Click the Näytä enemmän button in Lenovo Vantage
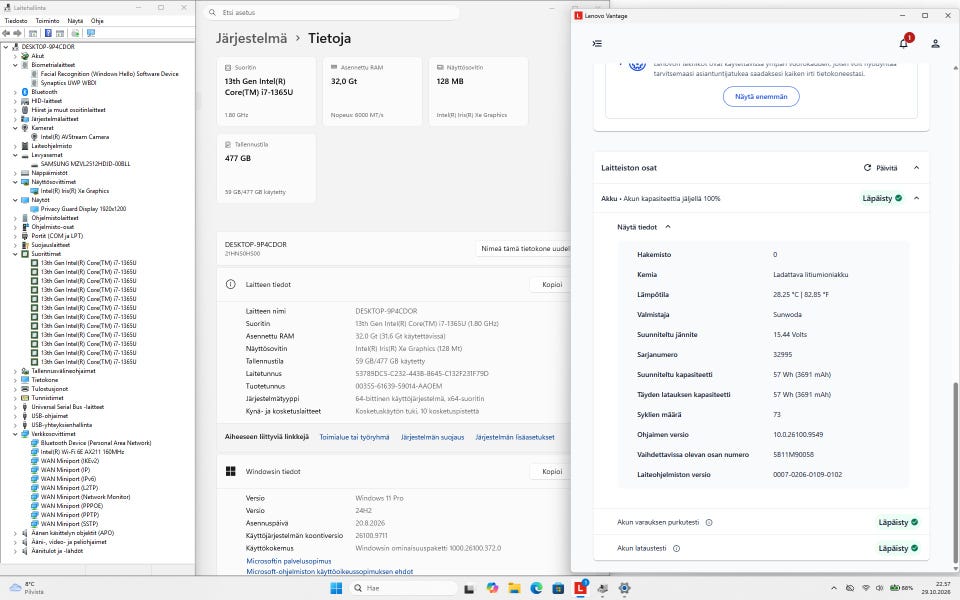 point(761,97)
